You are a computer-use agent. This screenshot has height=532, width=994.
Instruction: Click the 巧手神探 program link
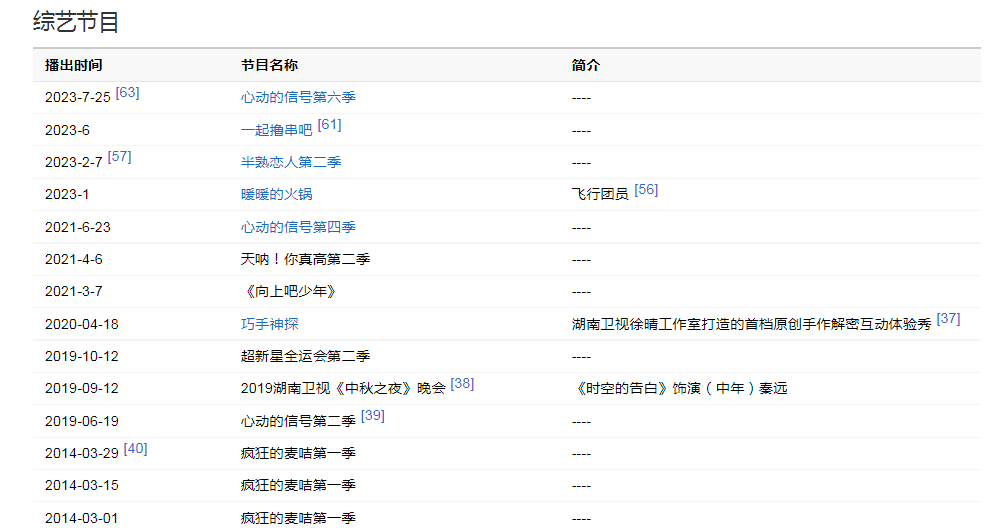269,324
